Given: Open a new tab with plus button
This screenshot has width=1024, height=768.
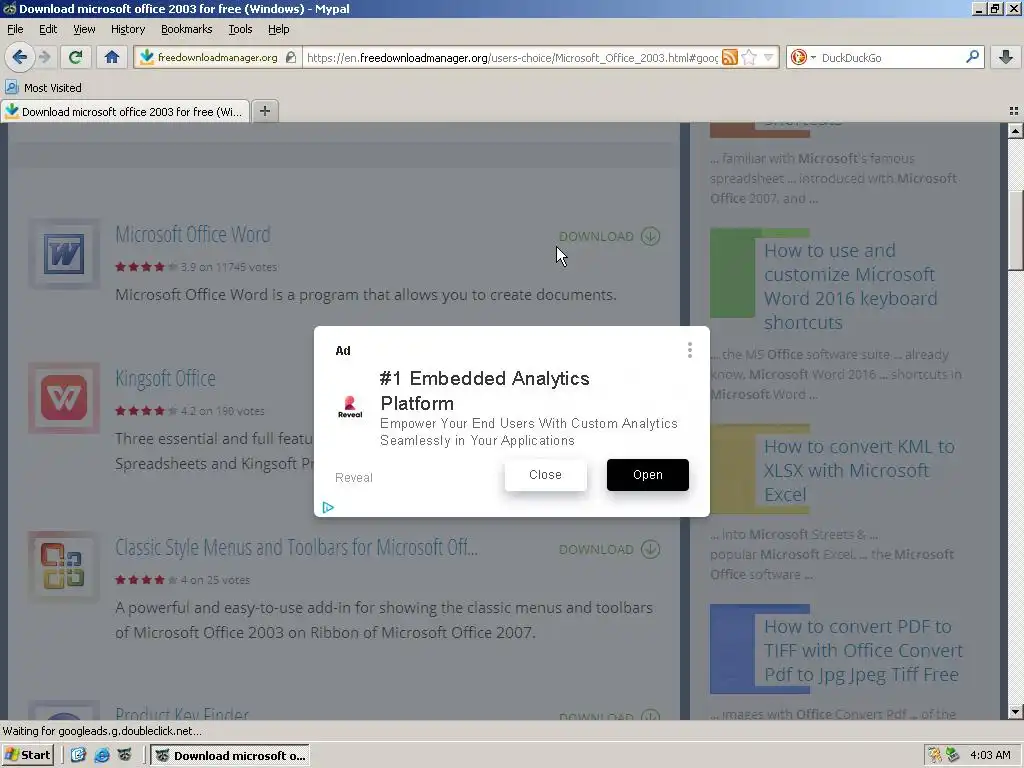Looking at the screenshot, I should coord(264,111).
